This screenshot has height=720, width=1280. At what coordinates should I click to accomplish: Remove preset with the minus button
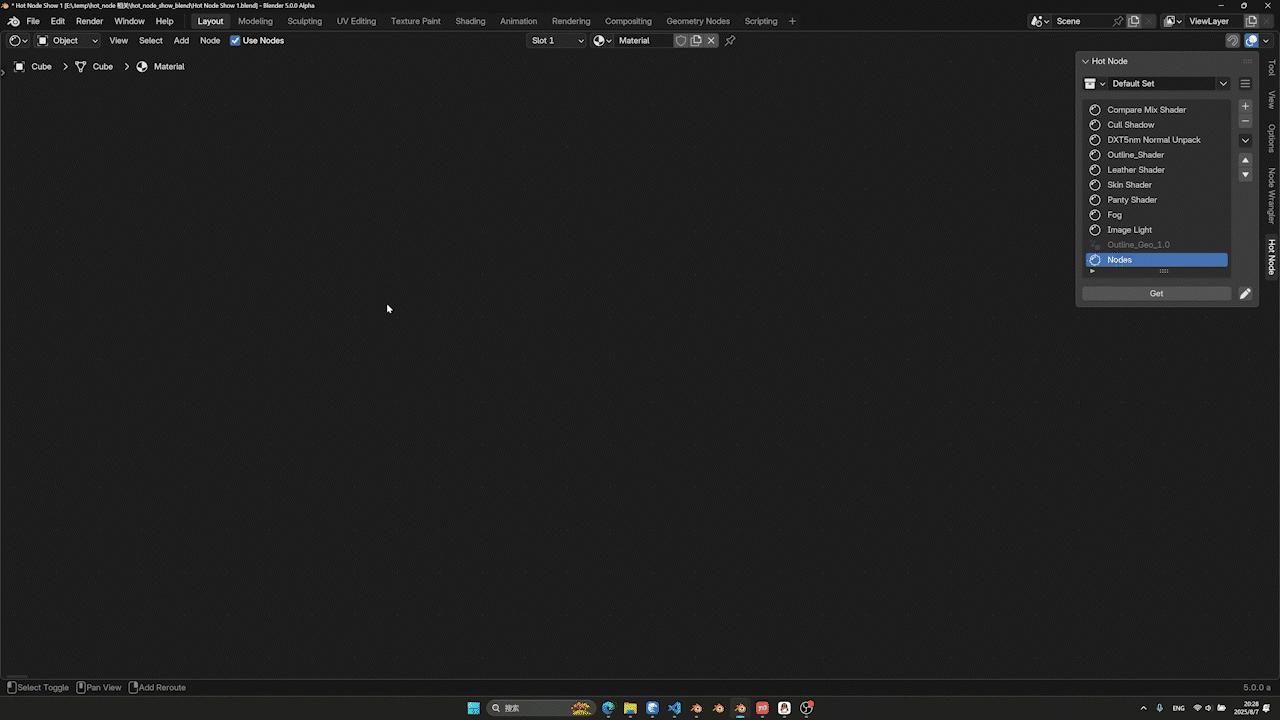tap(1245, 121)
